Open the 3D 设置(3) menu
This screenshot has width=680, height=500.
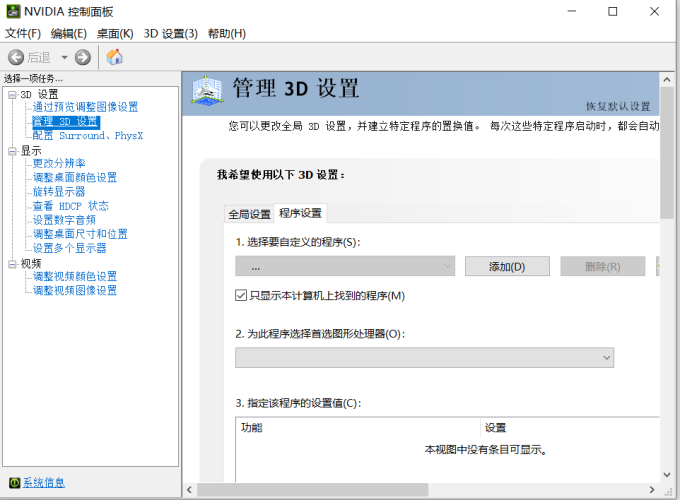tap(170, 33)
